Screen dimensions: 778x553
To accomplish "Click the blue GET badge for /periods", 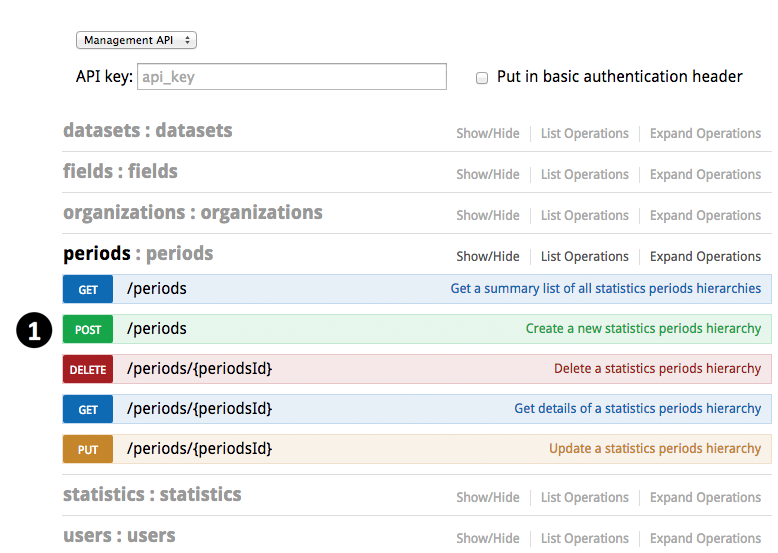I will (x=88, y=290).
